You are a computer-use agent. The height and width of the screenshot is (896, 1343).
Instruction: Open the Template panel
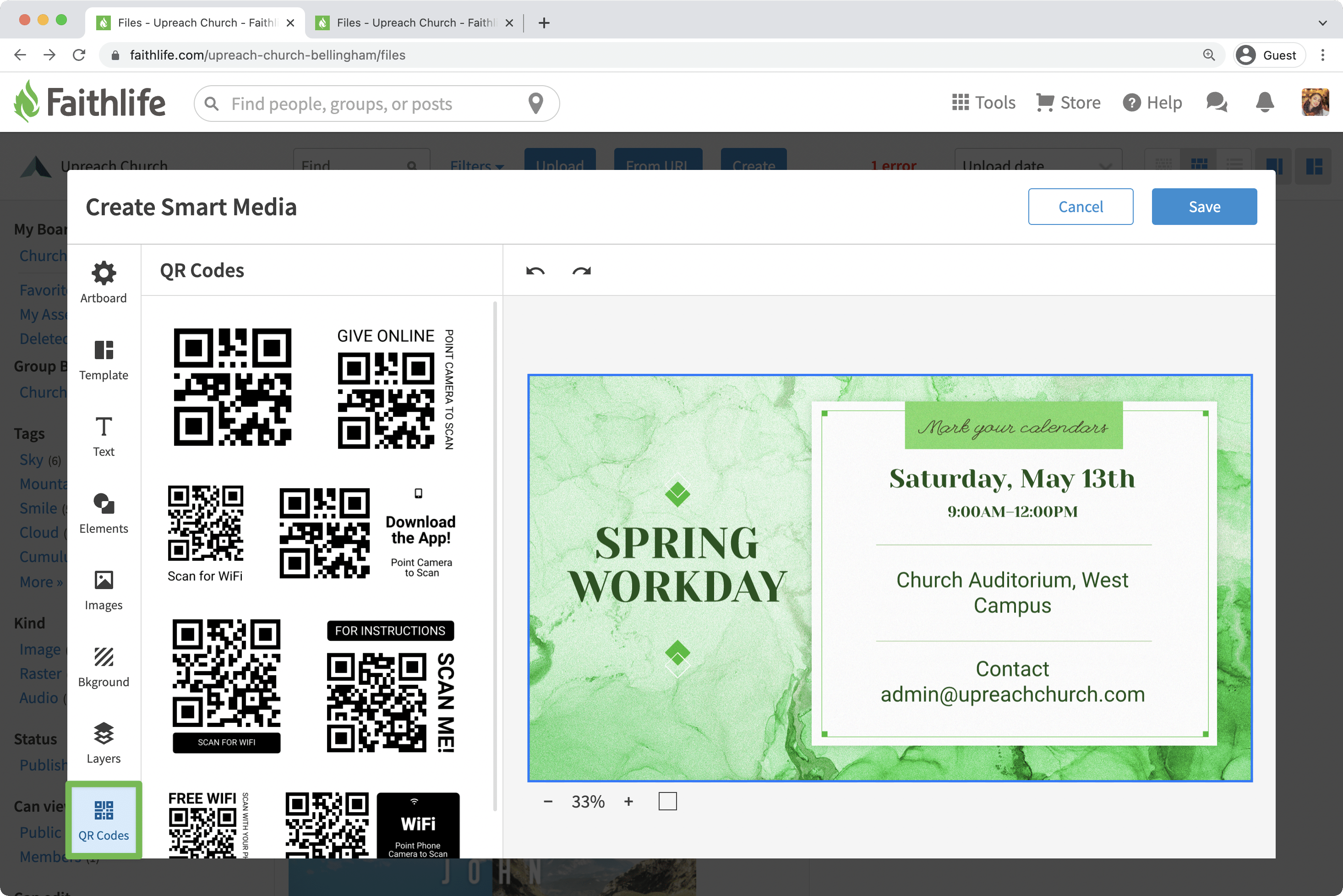tap(104, 360)
